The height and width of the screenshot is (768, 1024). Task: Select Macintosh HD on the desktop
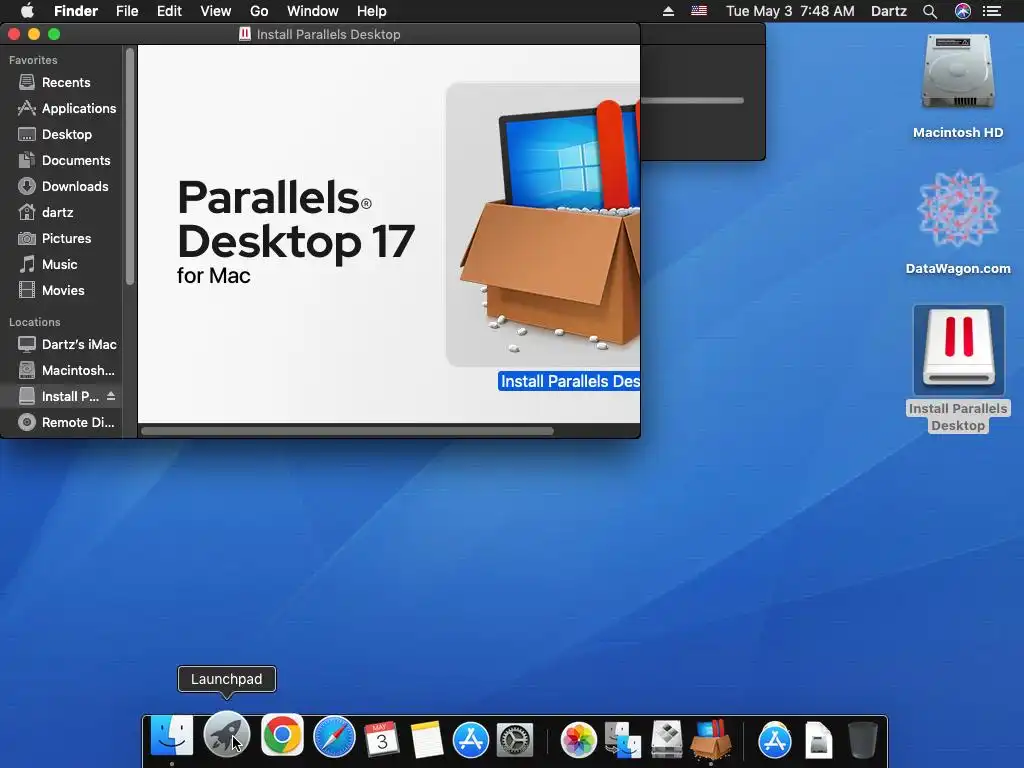coord(958,86)
